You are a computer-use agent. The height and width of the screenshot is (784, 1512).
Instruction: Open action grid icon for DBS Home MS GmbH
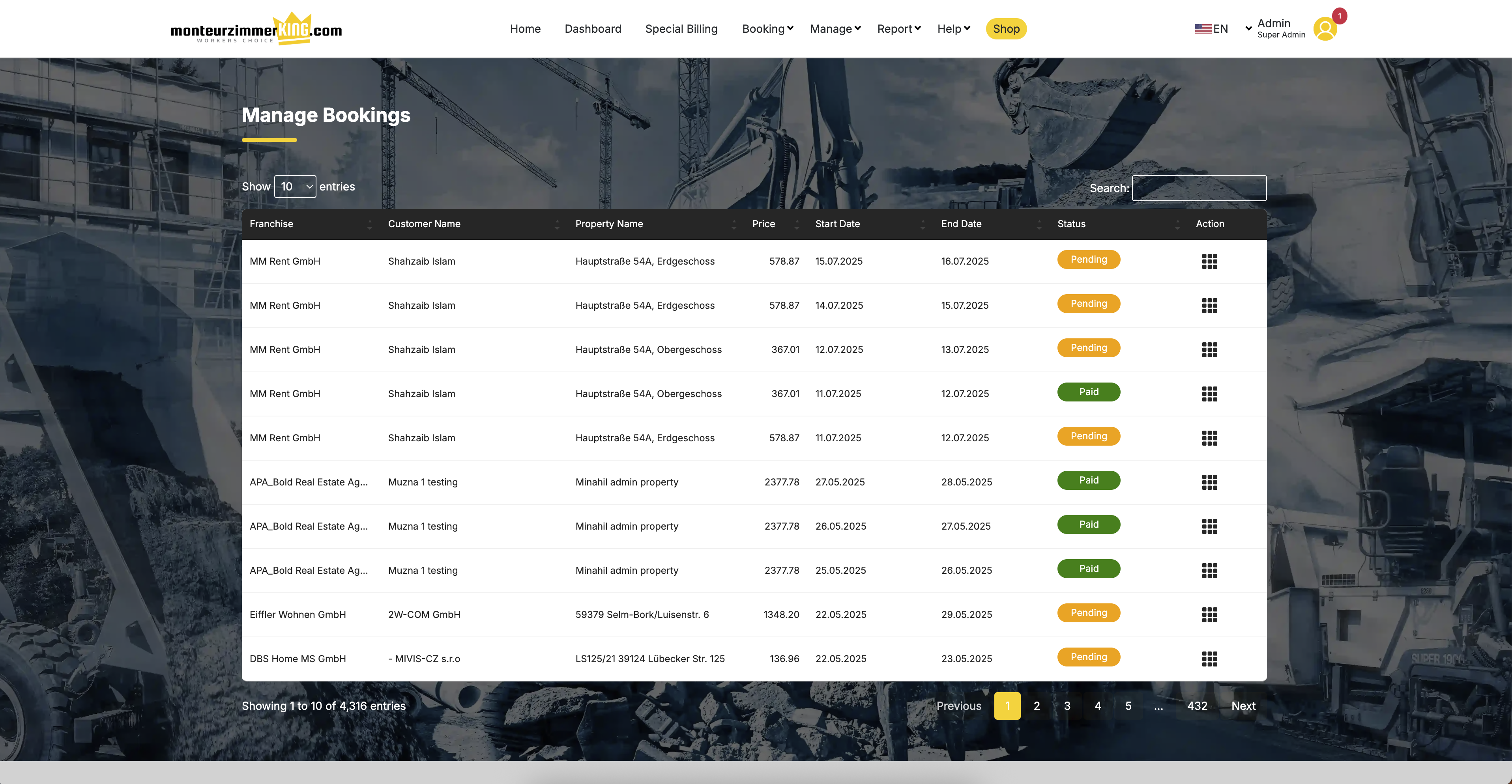tap(1209, 659)
